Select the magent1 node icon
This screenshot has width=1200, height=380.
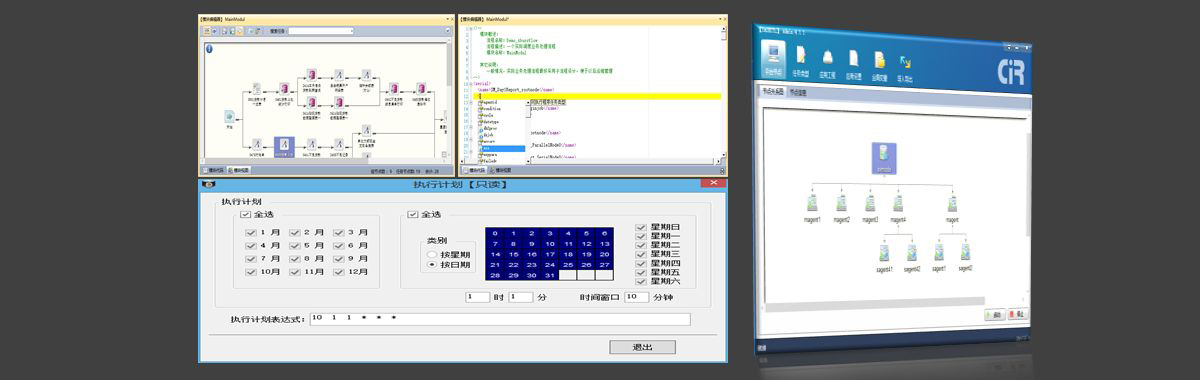pyautogui.click(x=812, y=203)
